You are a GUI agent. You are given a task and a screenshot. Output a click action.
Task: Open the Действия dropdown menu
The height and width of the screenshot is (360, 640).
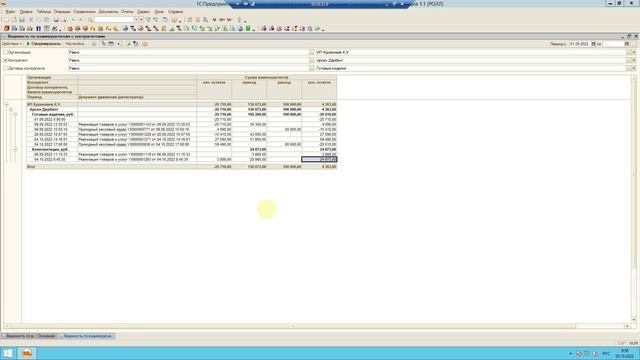coord(12,44)
